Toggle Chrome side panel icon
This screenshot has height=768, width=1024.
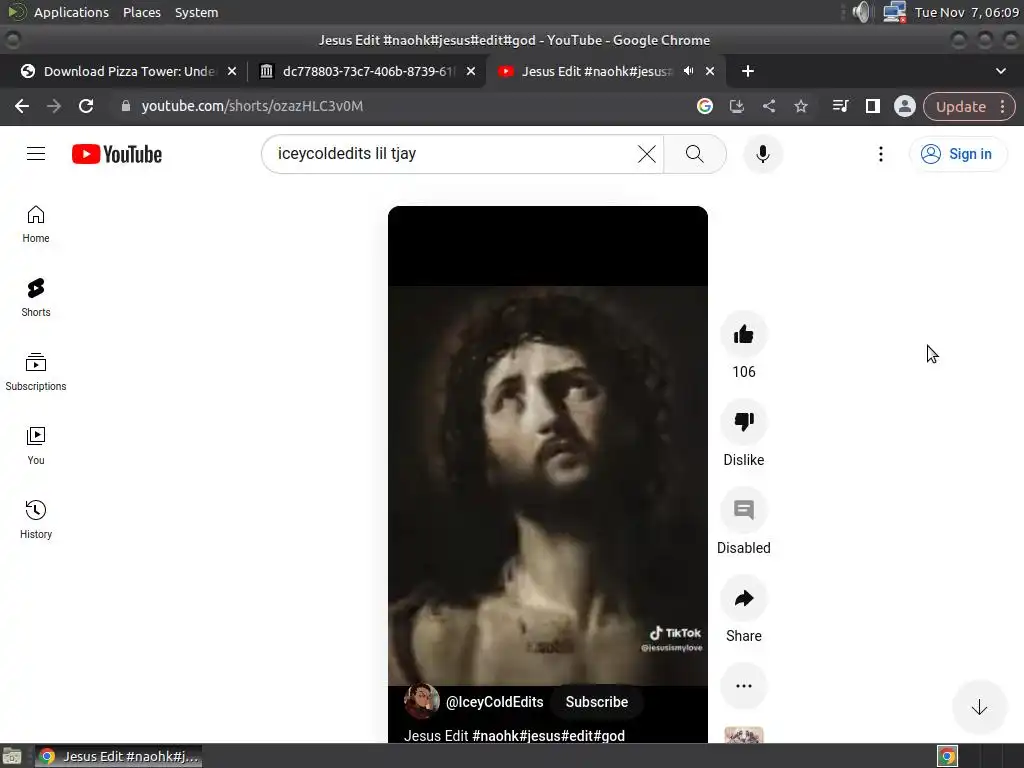point(872,106)
